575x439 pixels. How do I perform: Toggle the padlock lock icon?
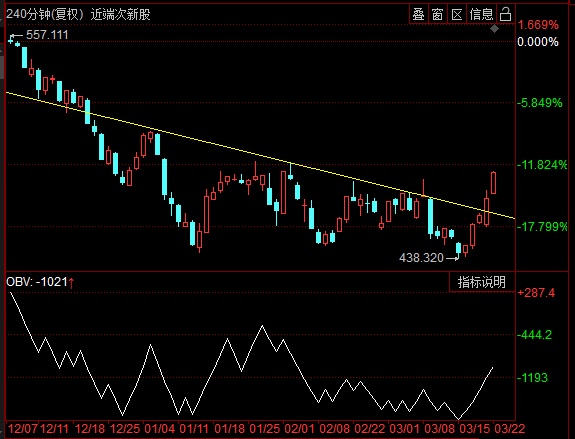pyautogui.click(x=505, y=15)
